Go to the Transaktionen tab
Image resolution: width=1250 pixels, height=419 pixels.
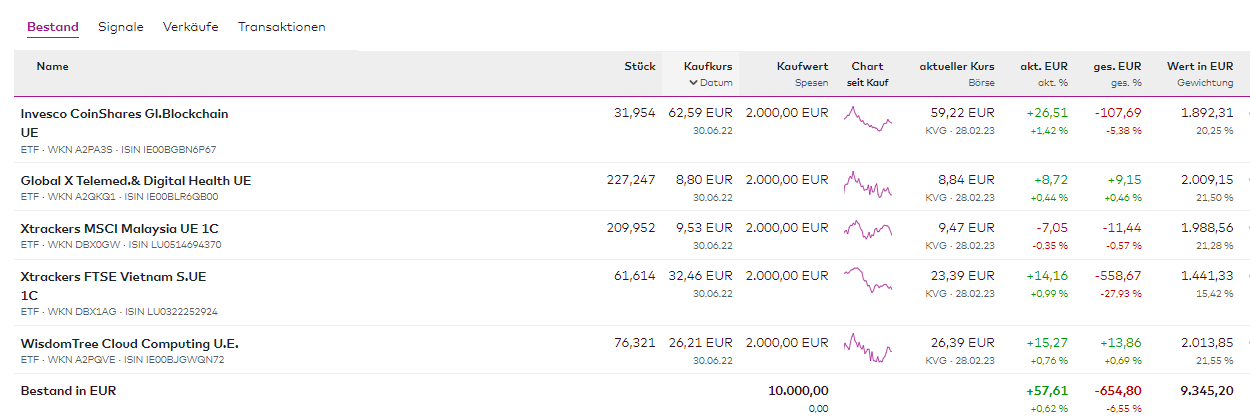point(281,27)
